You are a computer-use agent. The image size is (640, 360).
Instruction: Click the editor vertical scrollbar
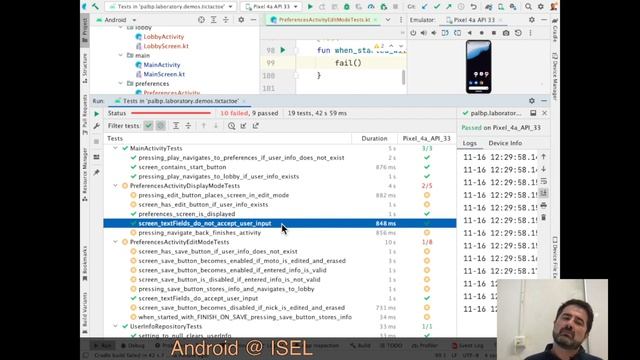point(403,77)
